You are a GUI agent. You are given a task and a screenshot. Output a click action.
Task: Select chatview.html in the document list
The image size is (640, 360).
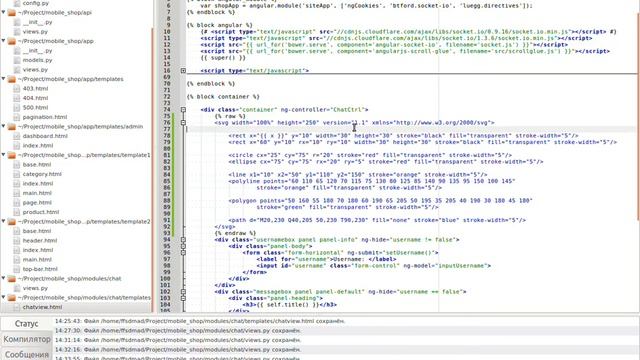42,307
